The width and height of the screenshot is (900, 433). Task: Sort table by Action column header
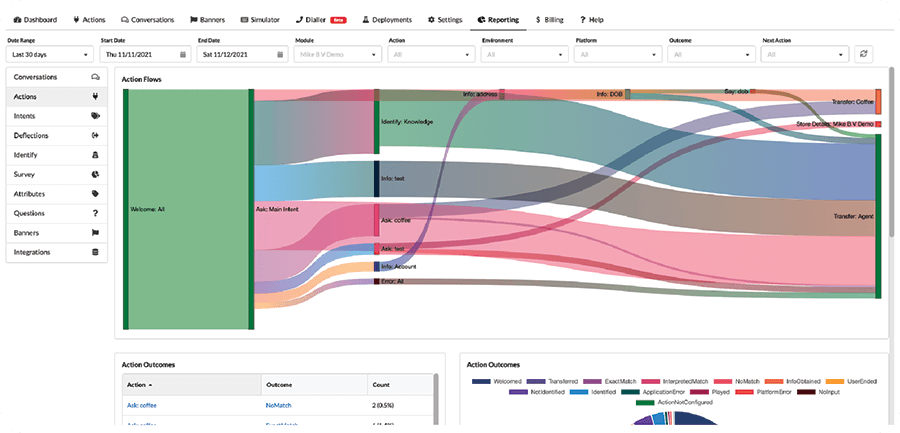[191, 385]
